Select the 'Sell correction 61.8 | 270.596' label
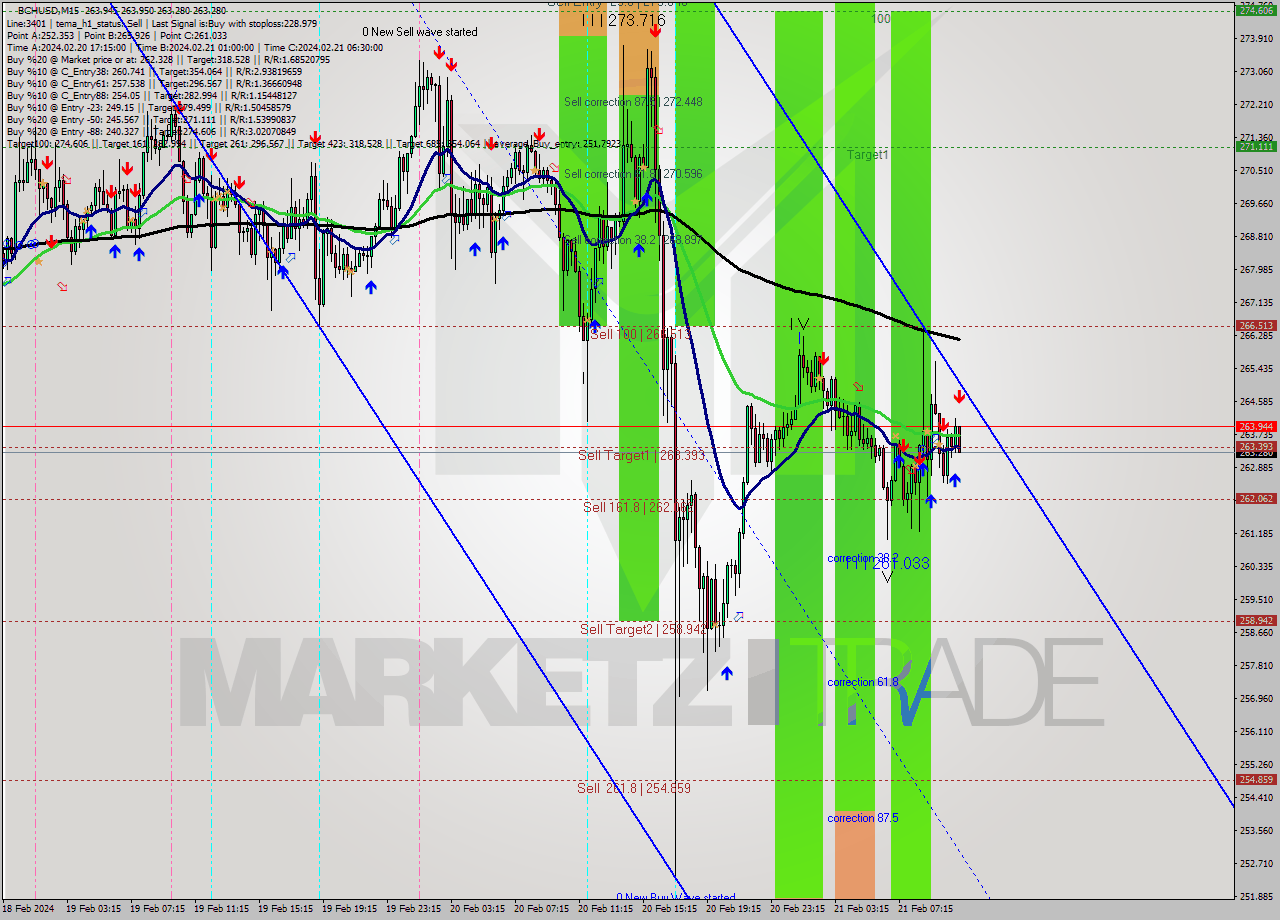The image size is (1280, 920). tap(633, 174)
